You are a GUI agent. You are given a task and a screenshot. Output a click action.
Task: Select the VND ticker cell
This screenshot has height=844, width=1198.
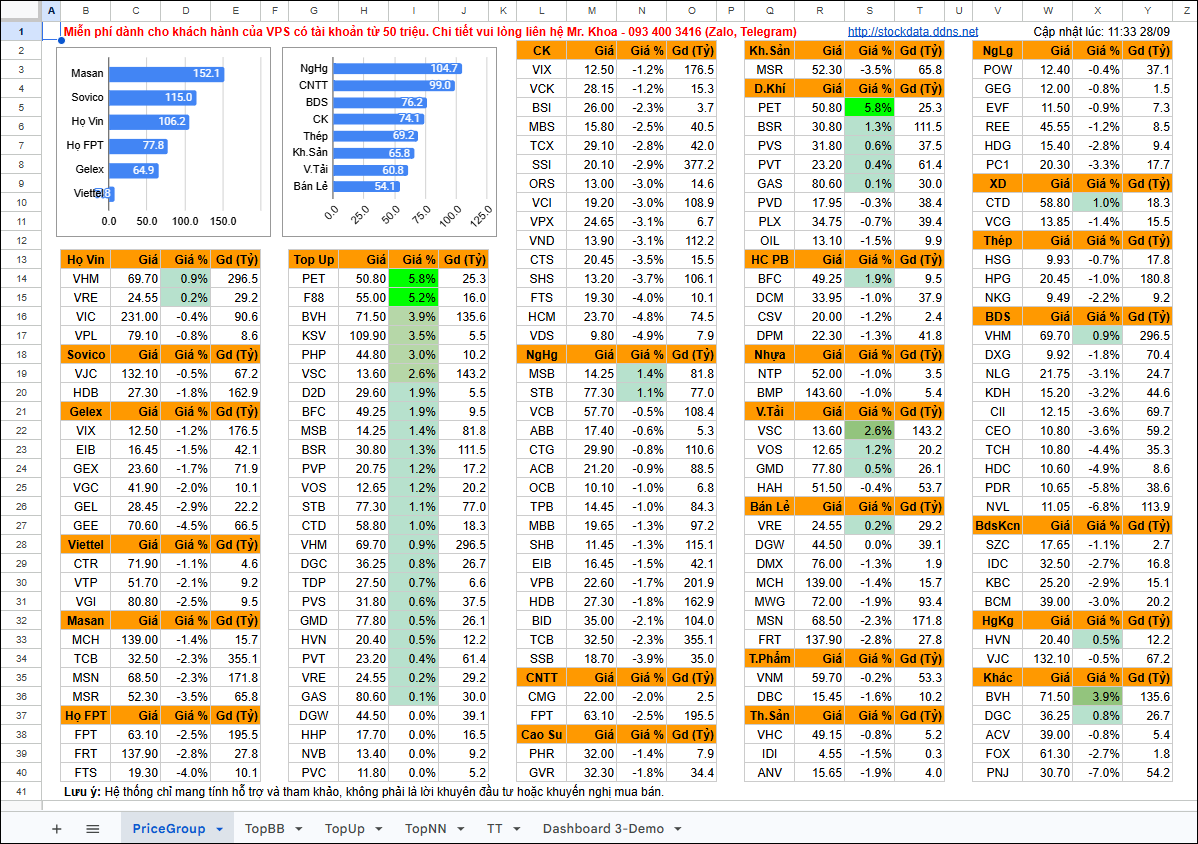542,241
